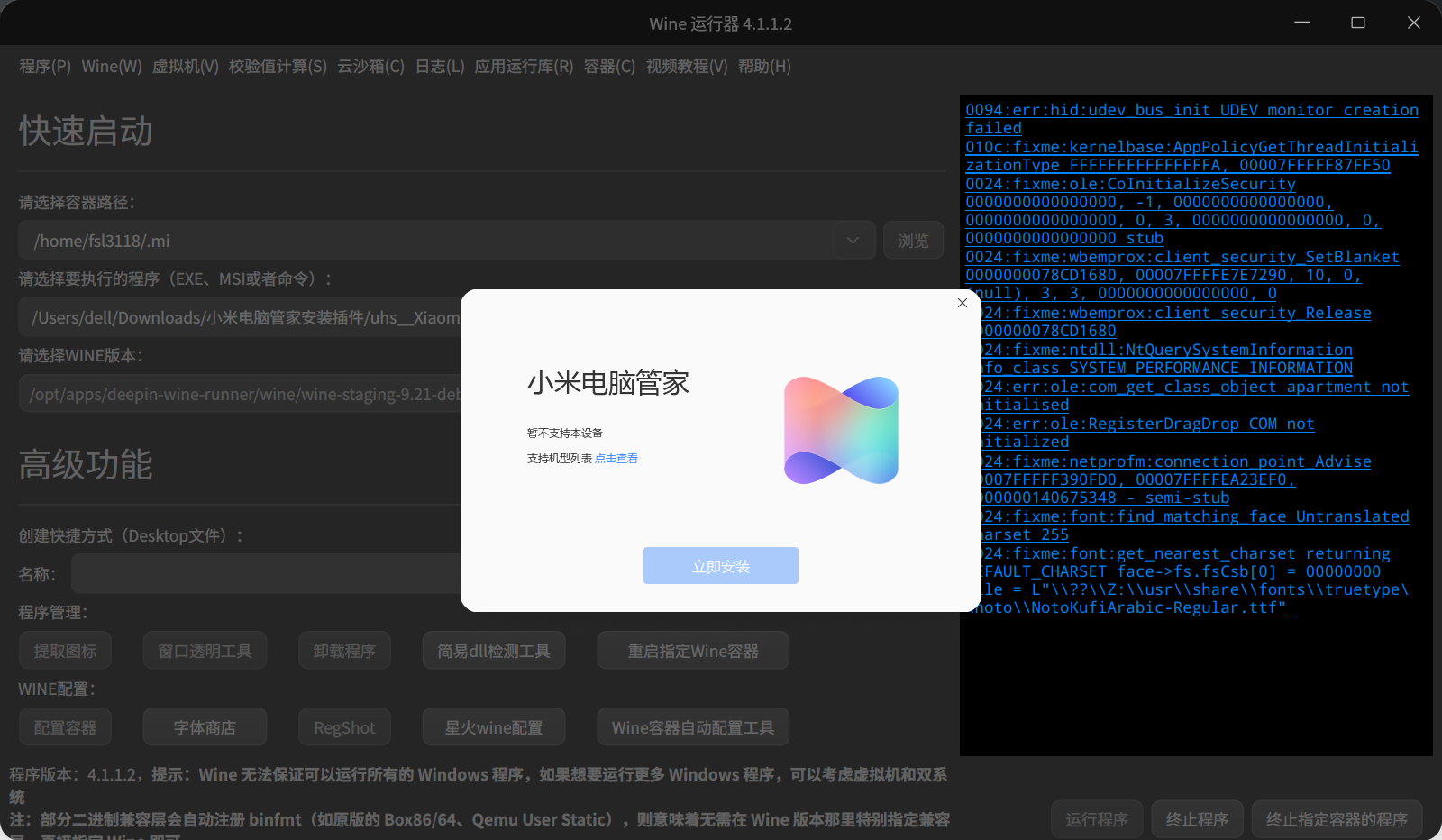This screenshot has height=840, width=1442.
Task: Open the 校验值计算(S) menu
Action: pos(278,67)
